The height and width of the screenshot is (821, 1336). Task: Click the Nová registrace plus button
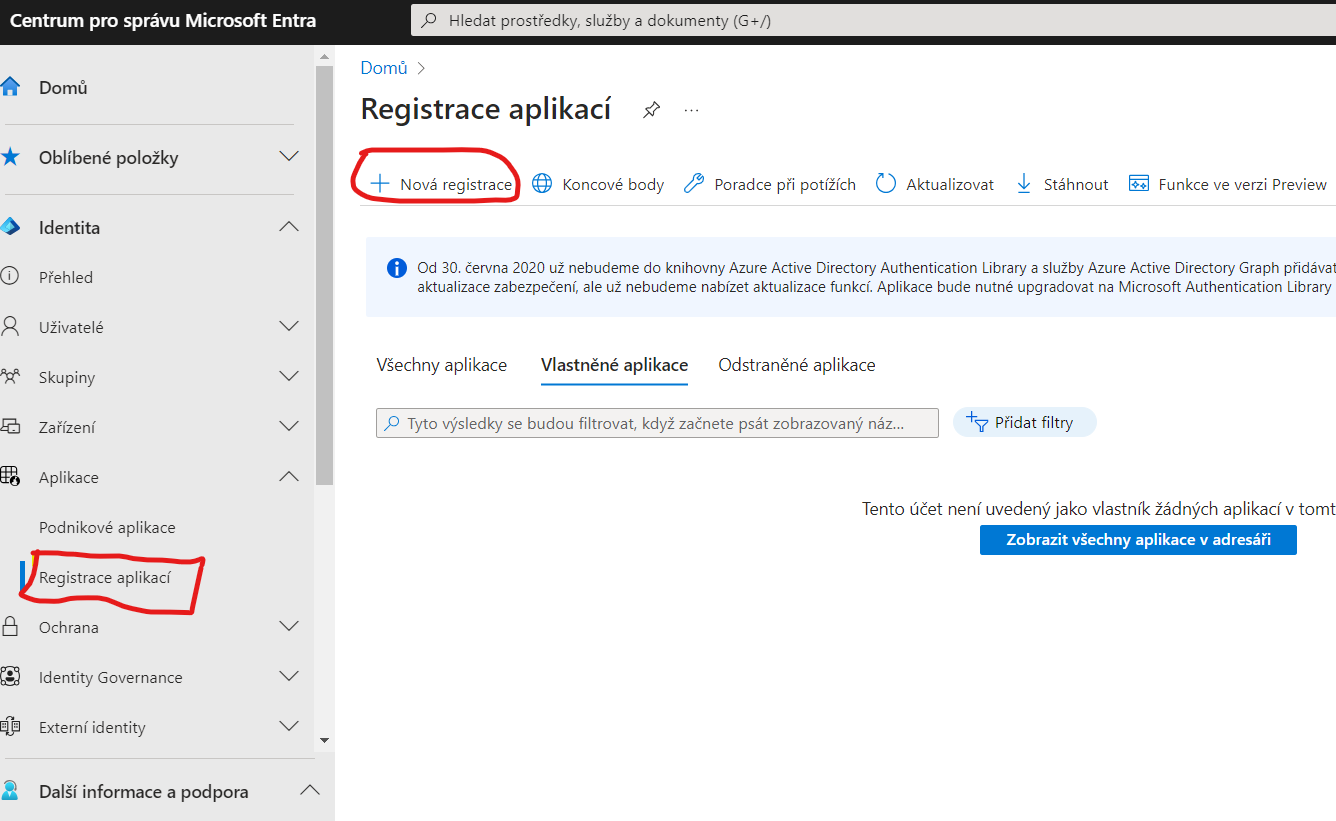(x=441, y=184)
